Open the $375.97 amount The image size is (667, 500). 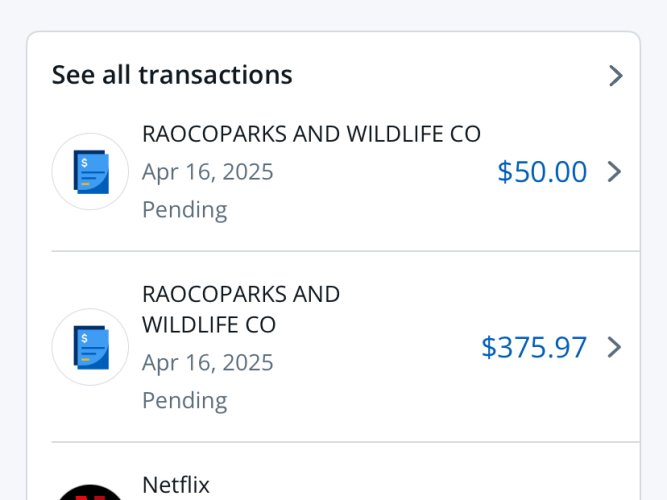[x=534, y=347]
